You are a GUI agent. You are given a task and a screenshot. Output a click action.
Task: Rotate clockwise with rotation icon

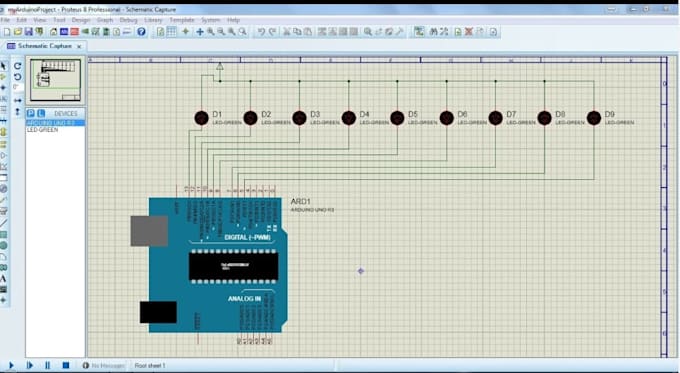18,66
